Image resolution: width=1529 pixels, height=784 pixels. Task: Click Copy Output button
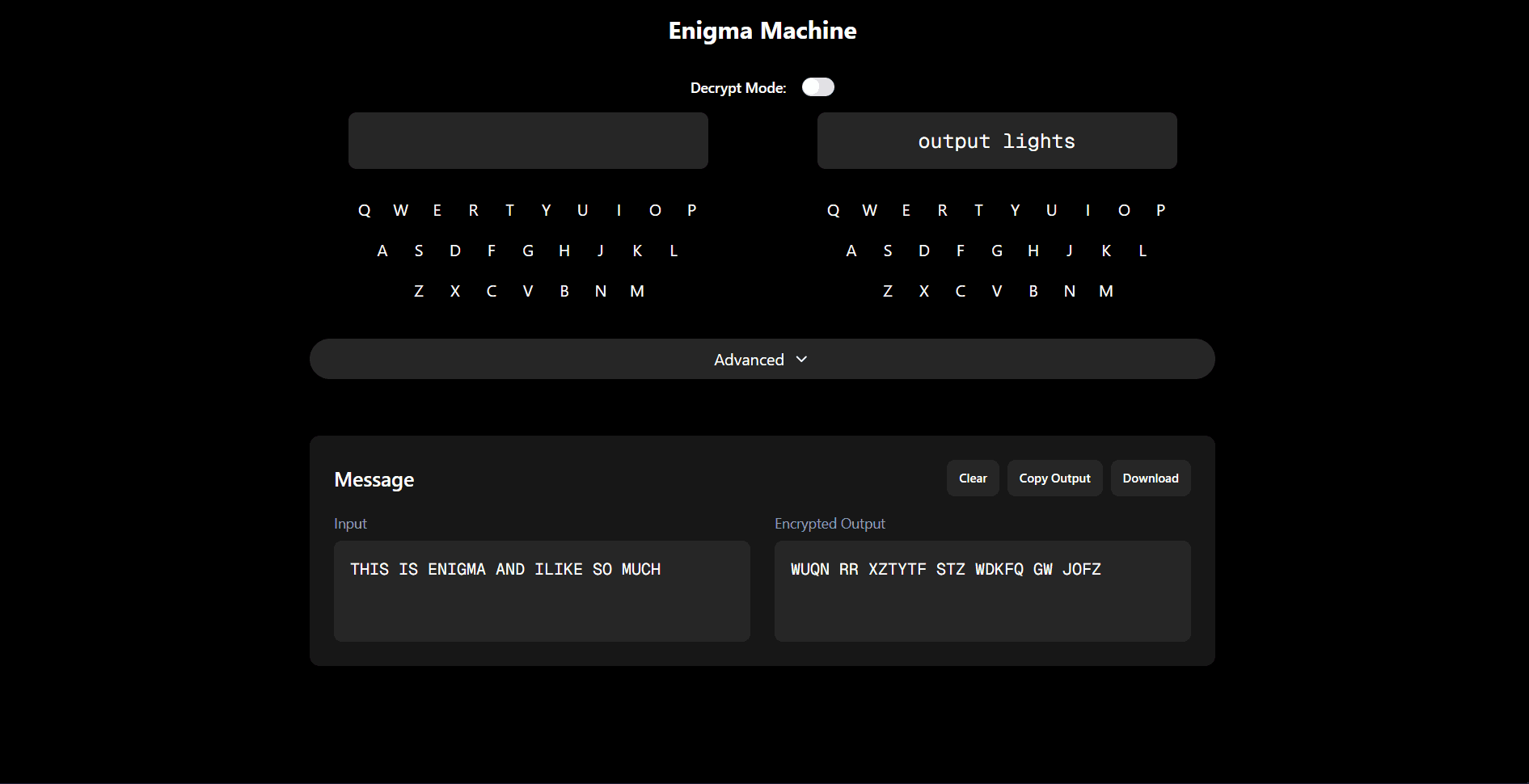[x=1054, y=478]
